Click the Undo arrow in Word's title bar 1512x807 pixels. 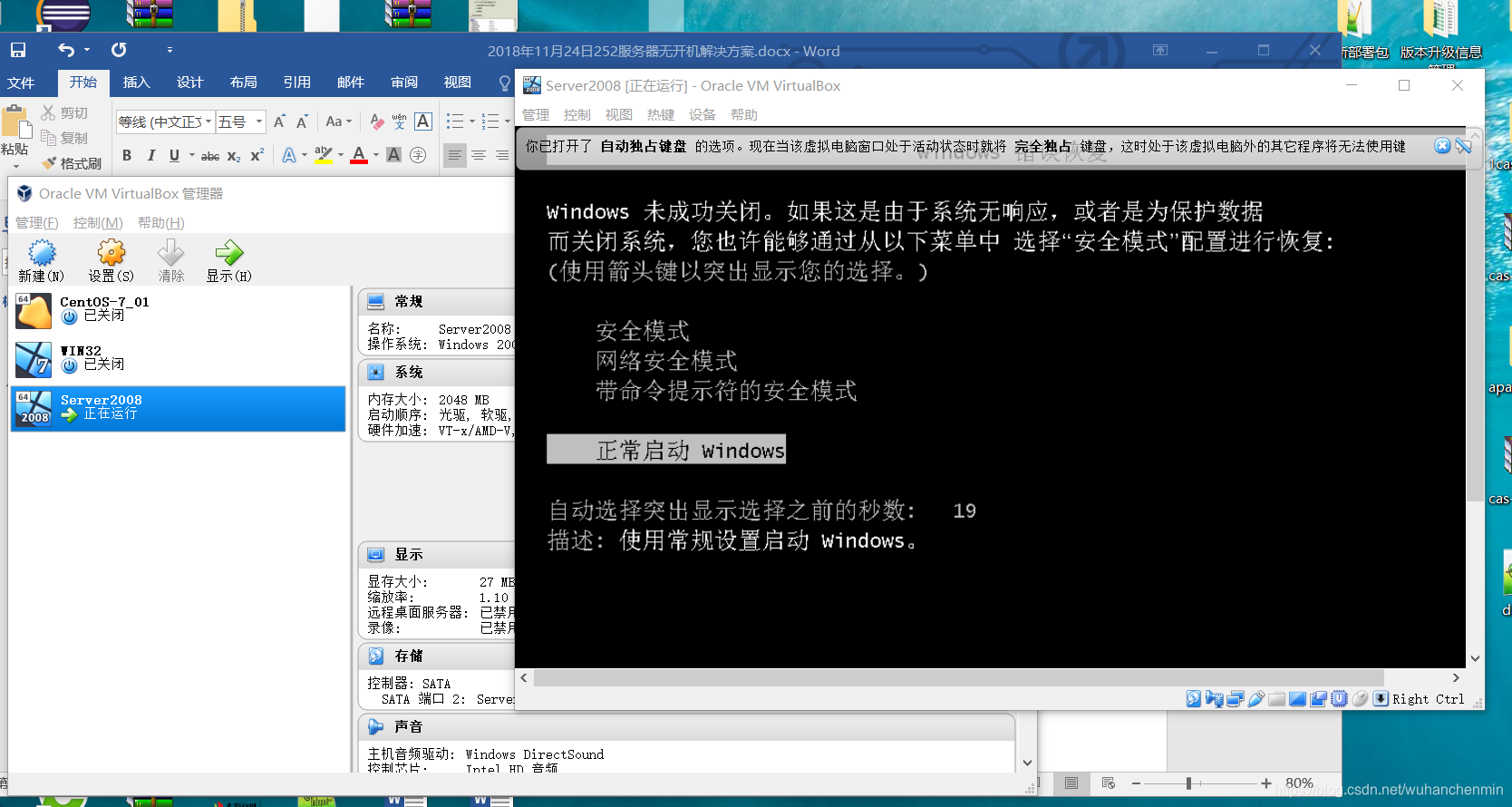pyautogui.click(x=66, y=50)
